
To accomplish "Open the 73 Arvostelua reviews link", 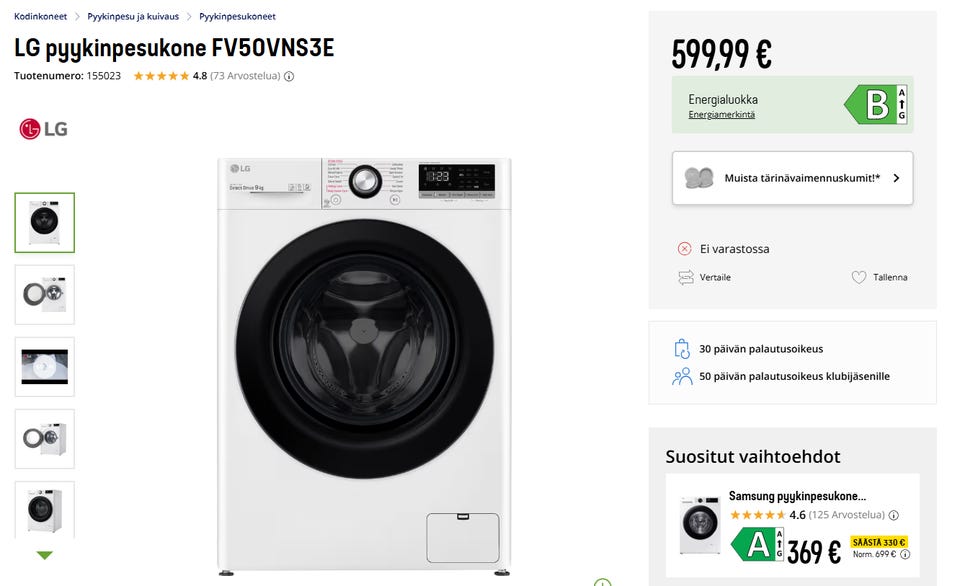I will 245,76.
